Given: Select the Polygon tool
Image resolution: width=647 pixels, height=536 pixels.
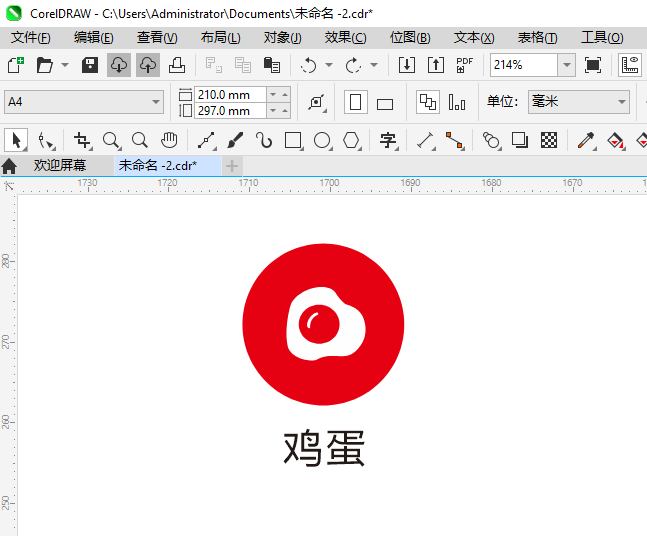Looking at the screenshot, I should click(352, 141).
